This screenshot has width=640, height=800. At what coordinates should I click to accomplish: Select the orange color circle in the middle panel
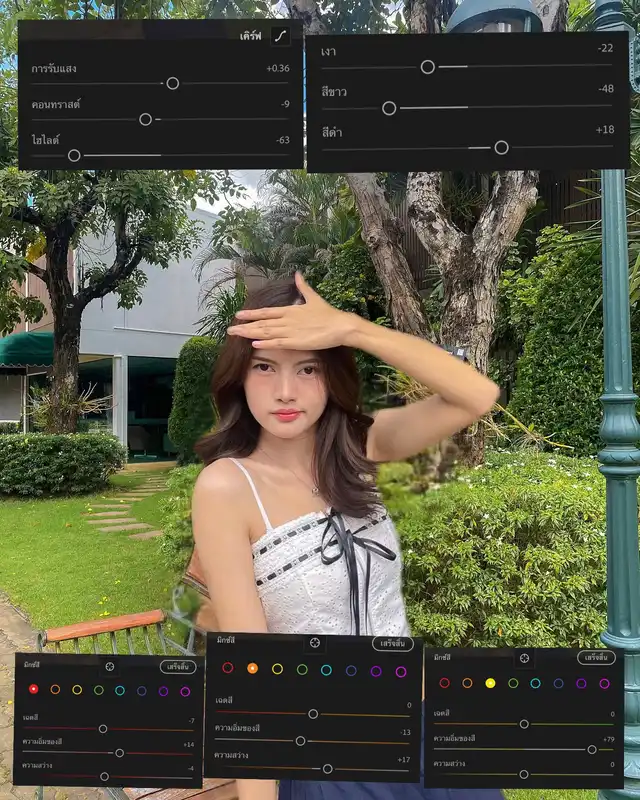coord(252,669)
